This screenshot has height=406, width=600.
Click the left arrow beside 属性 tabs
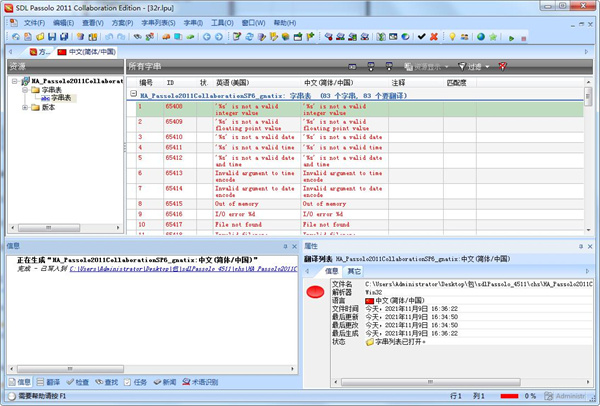coord(307,271)
